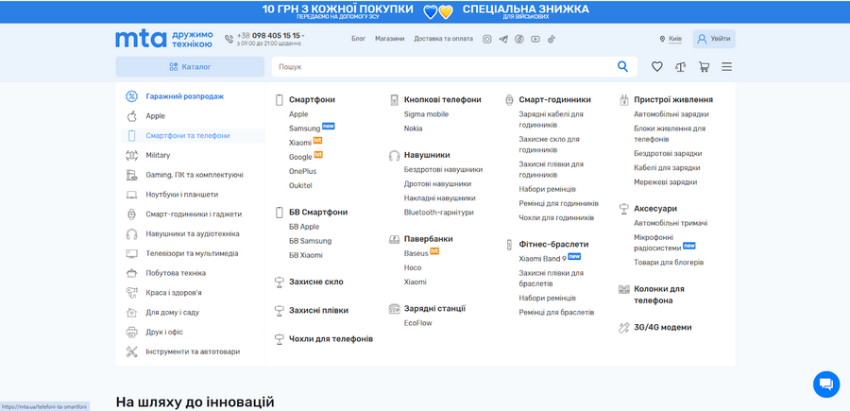Open the Instagram social icon

tap(487, 39)
